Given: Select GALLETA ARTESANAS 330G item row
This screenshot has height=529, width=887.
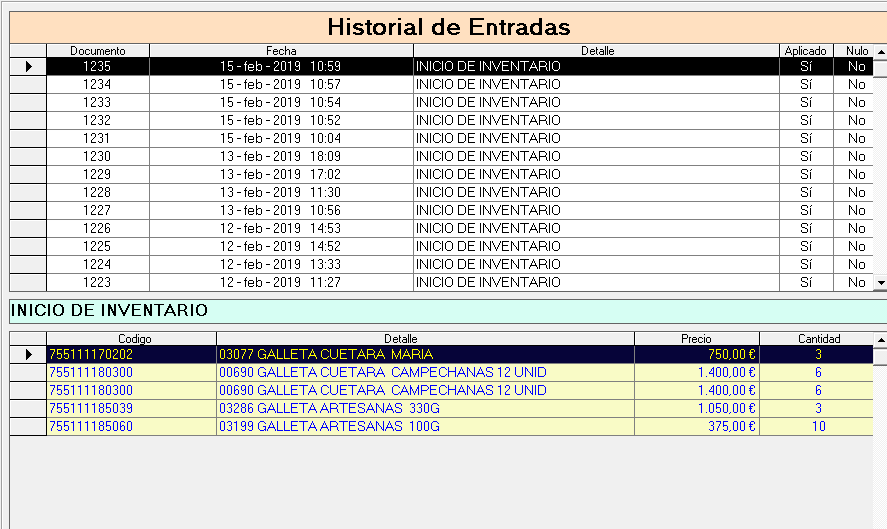Looking at the screenshot, I should click(x=424, y=408).
